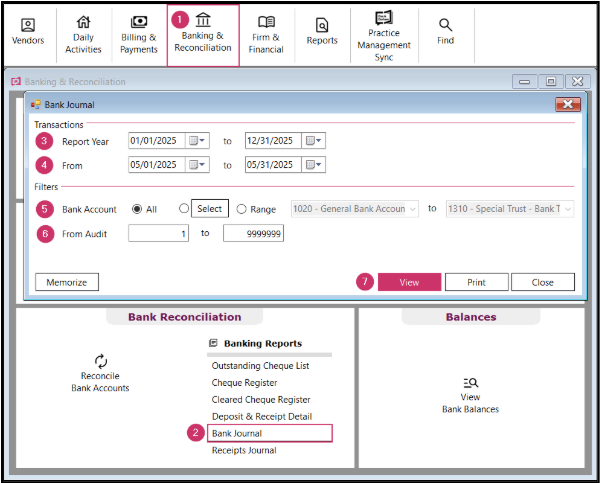This screenshot has height=483, width=600.
Task: Open From start date 05/01/2025 calendar dropdown
Action: click(x=197, y=165)
